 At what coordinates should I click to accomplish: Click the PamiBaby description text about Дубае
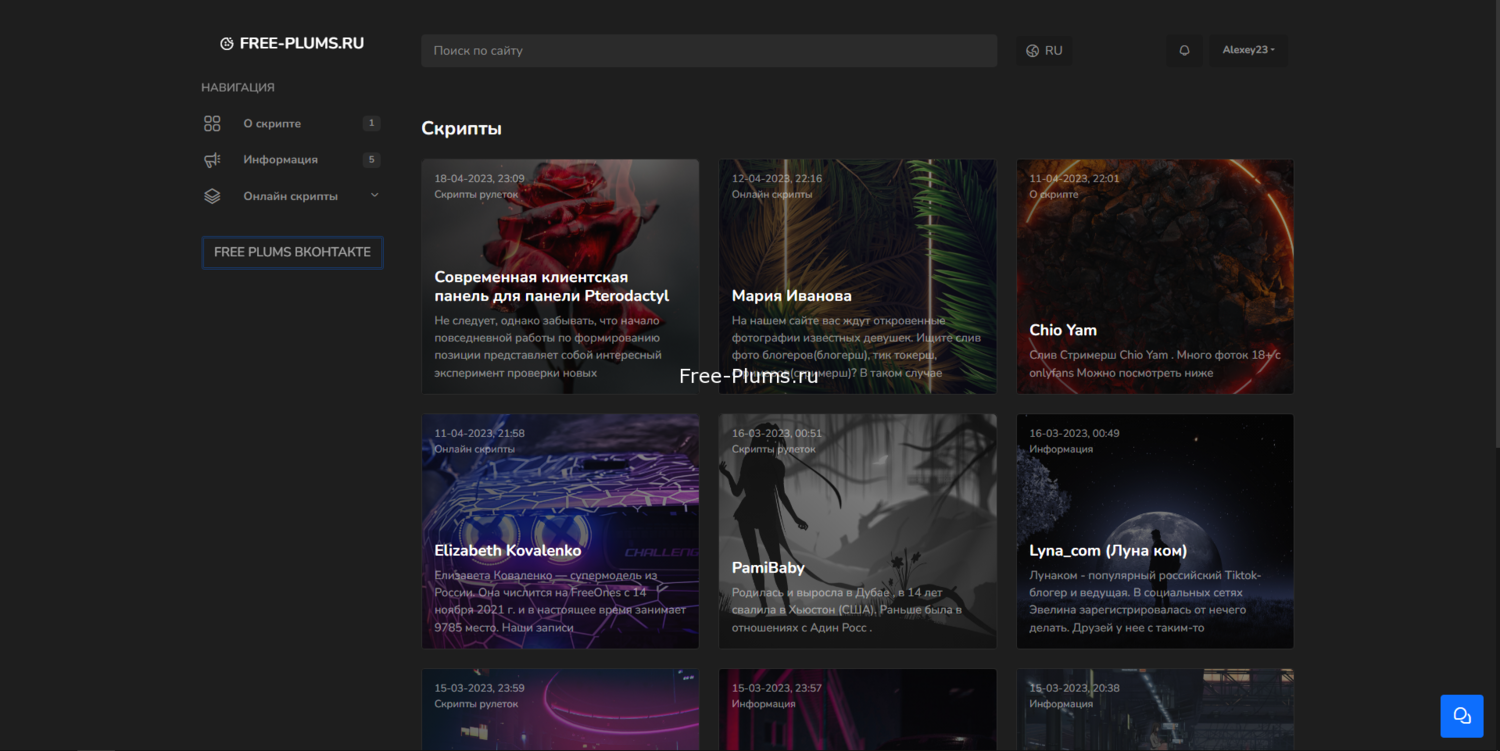[x=847, y=610]
